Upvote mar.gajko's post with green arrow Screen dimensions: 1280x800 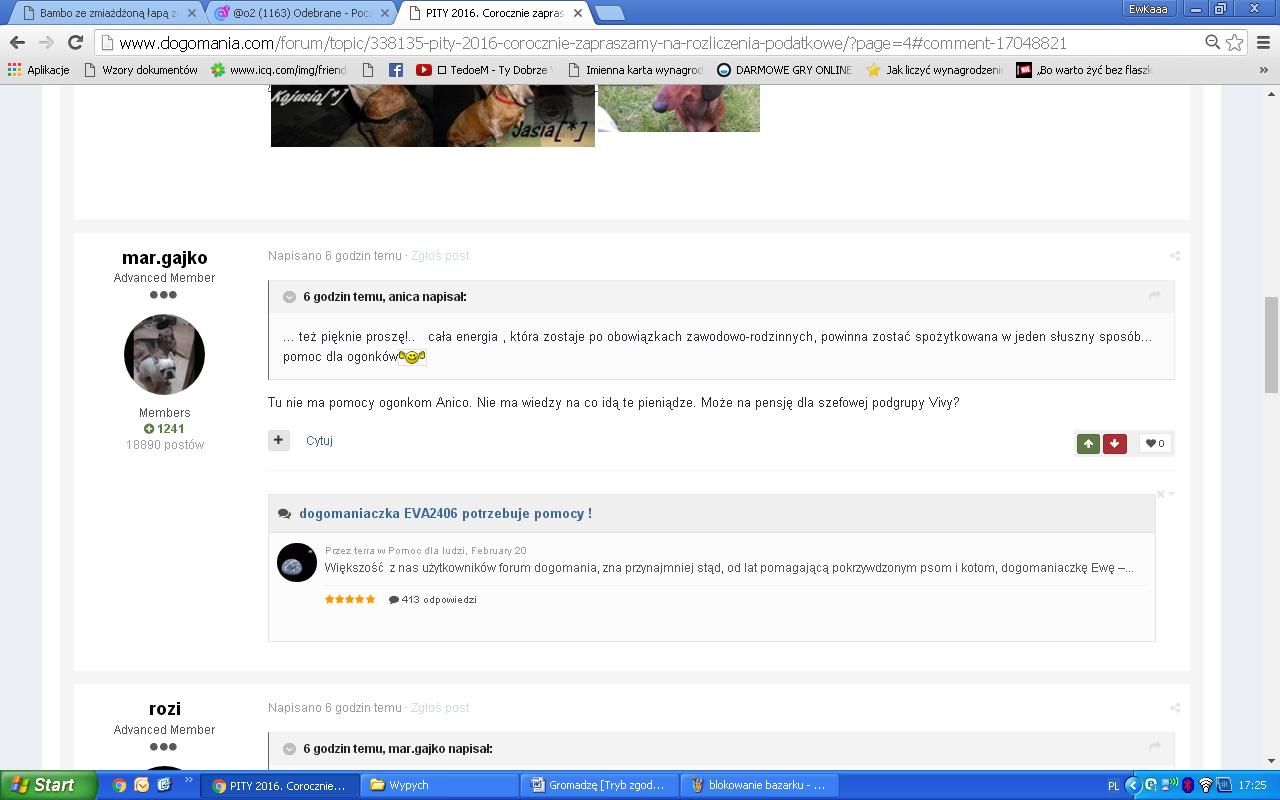tap(1088, 443)
